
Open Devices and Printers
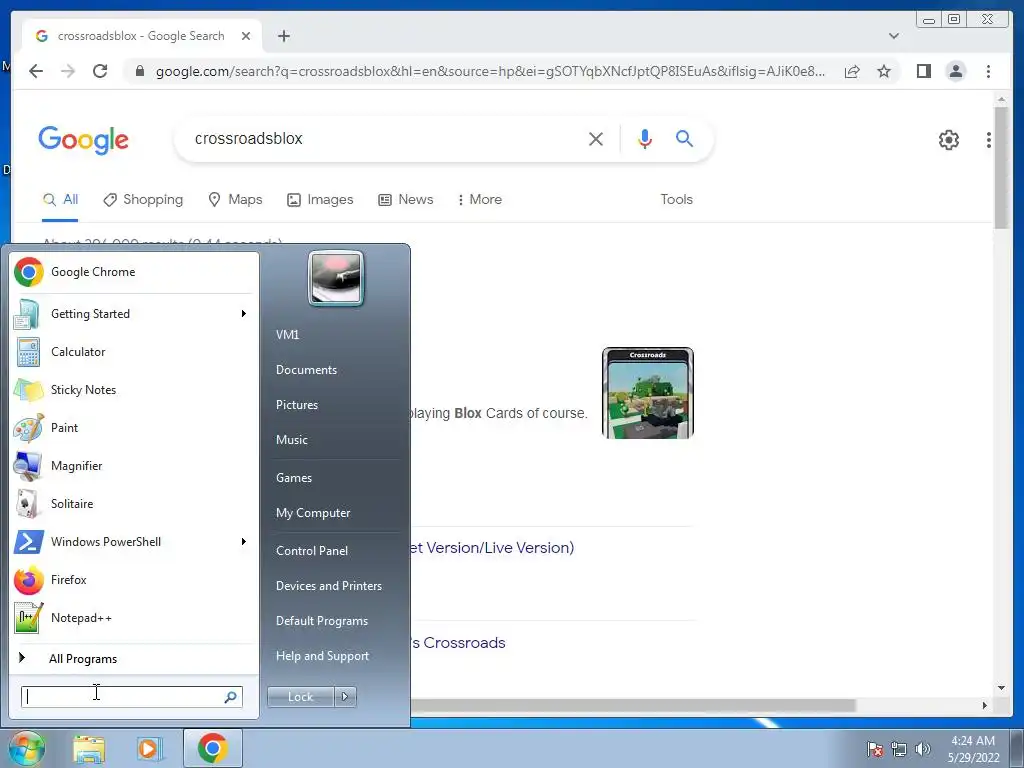tap(328, 586)
